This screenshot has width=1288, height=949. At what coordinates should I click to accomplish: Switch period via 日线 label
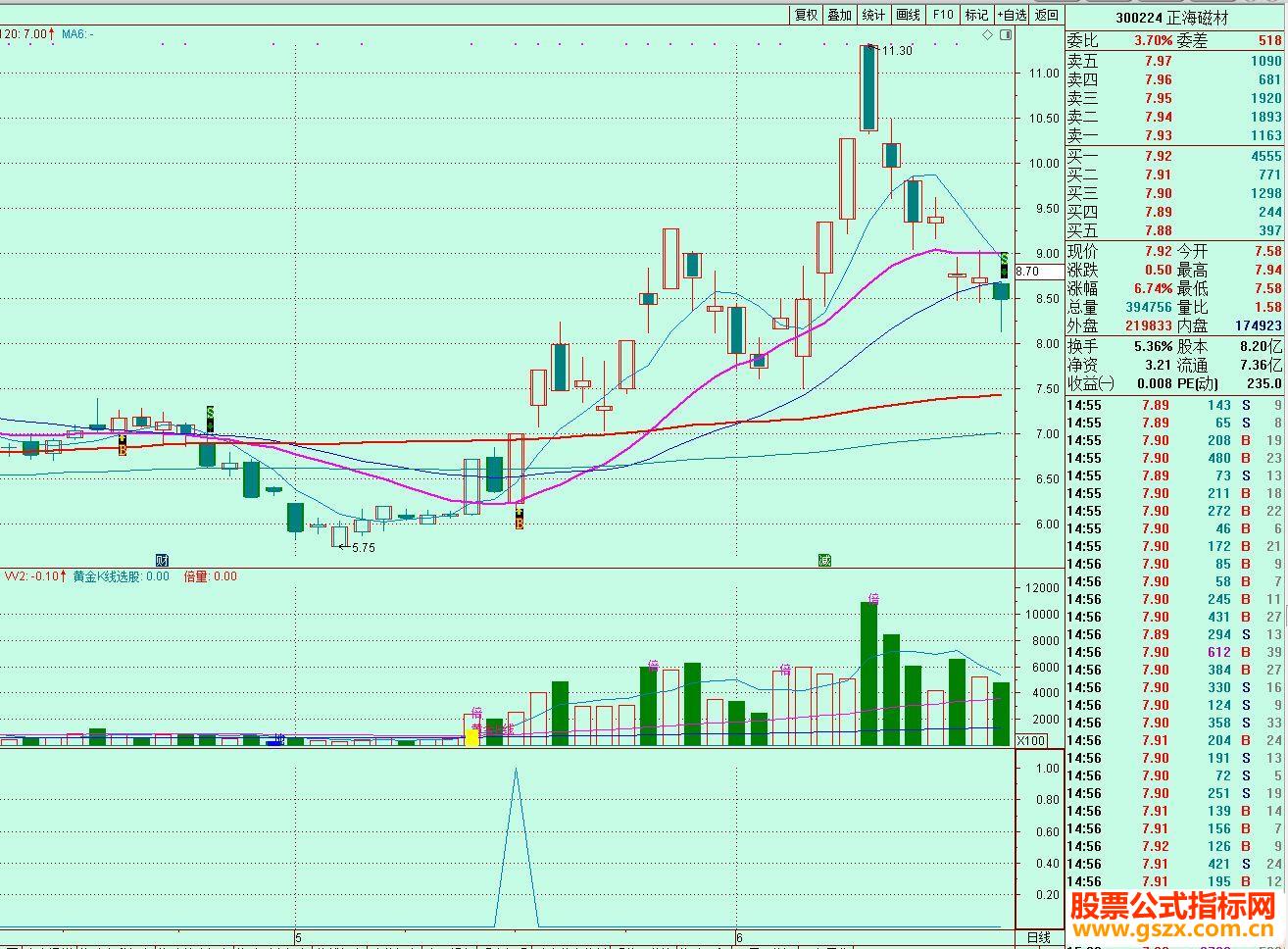(1039, 937)
